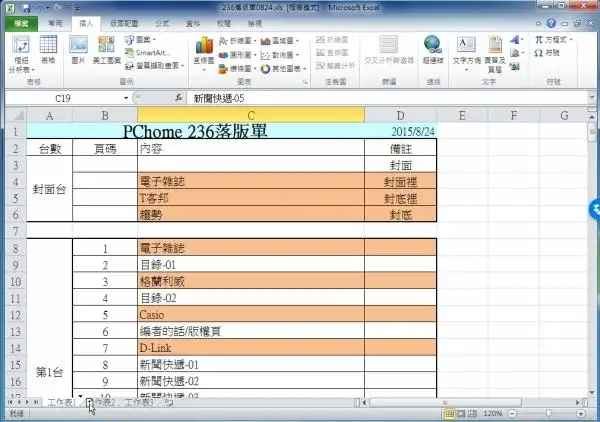
Task: Click cell containing D-Link
Action: point(251,348)
